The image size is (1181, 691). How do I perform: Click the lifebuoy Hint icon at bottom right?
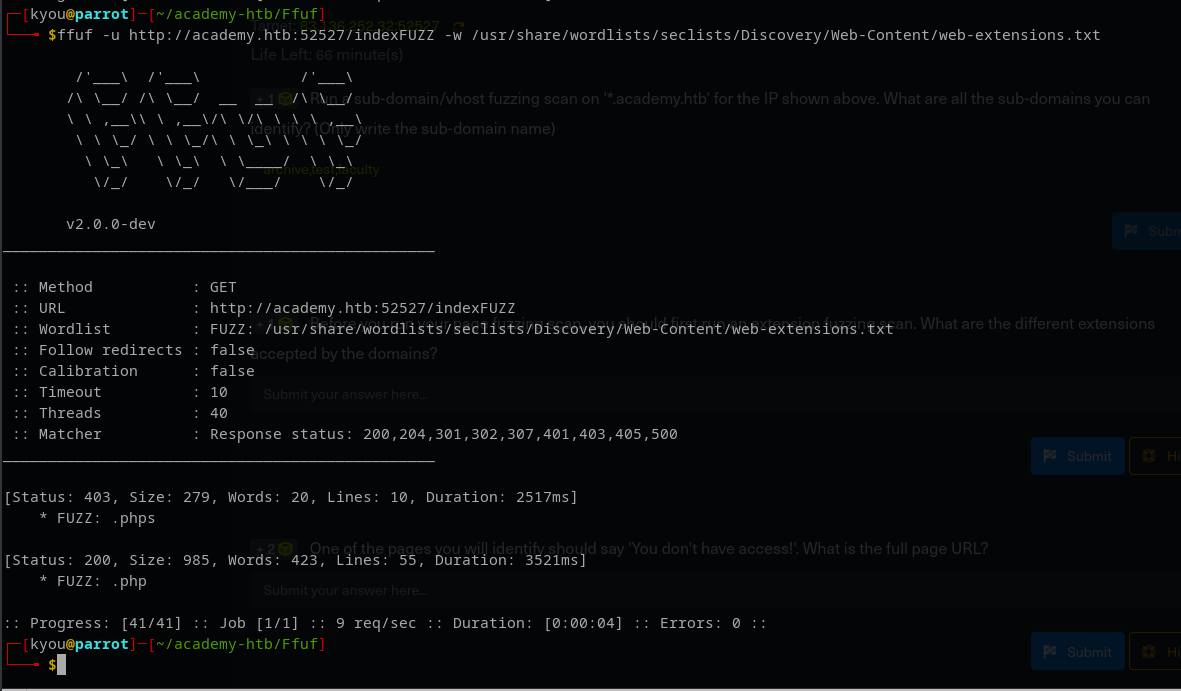[1148, 652]
